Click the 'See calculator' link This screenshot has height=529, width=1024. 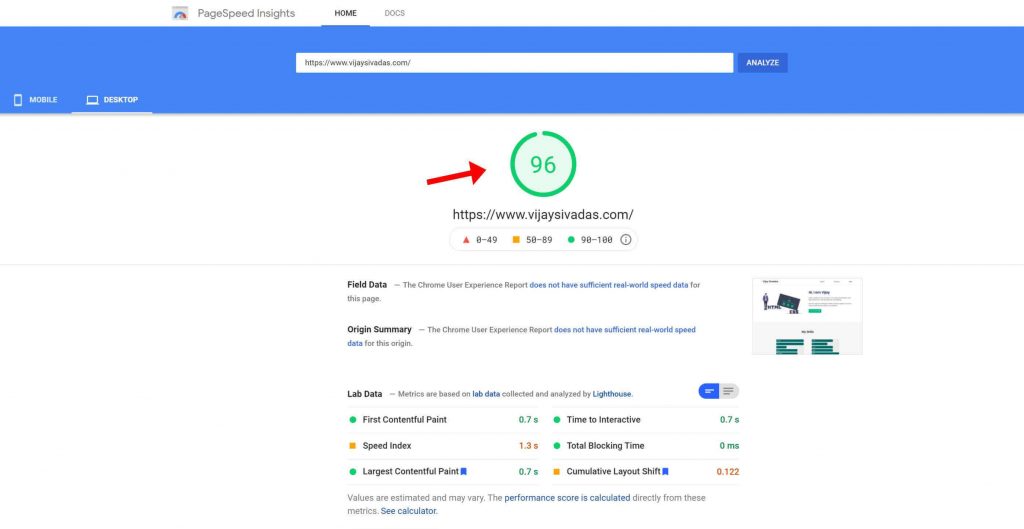click(409, 511)
